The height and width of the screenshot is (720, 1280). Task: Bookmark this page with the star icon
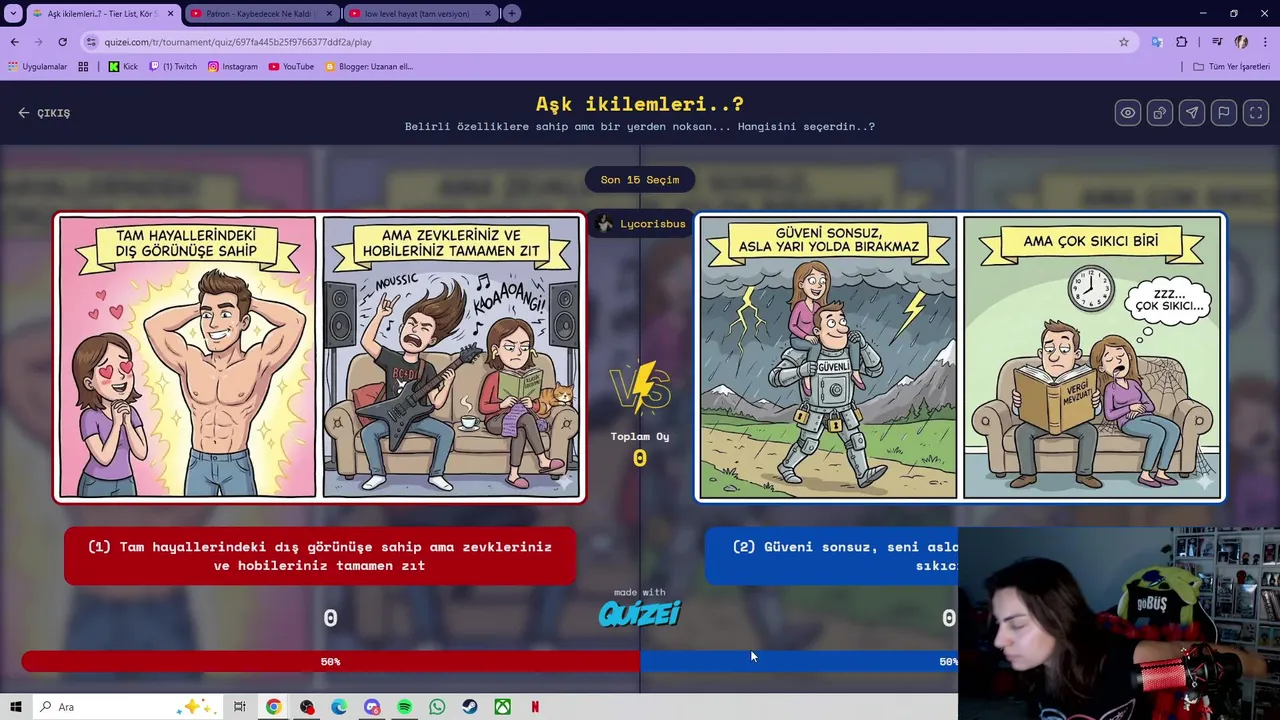[1124, 42]
